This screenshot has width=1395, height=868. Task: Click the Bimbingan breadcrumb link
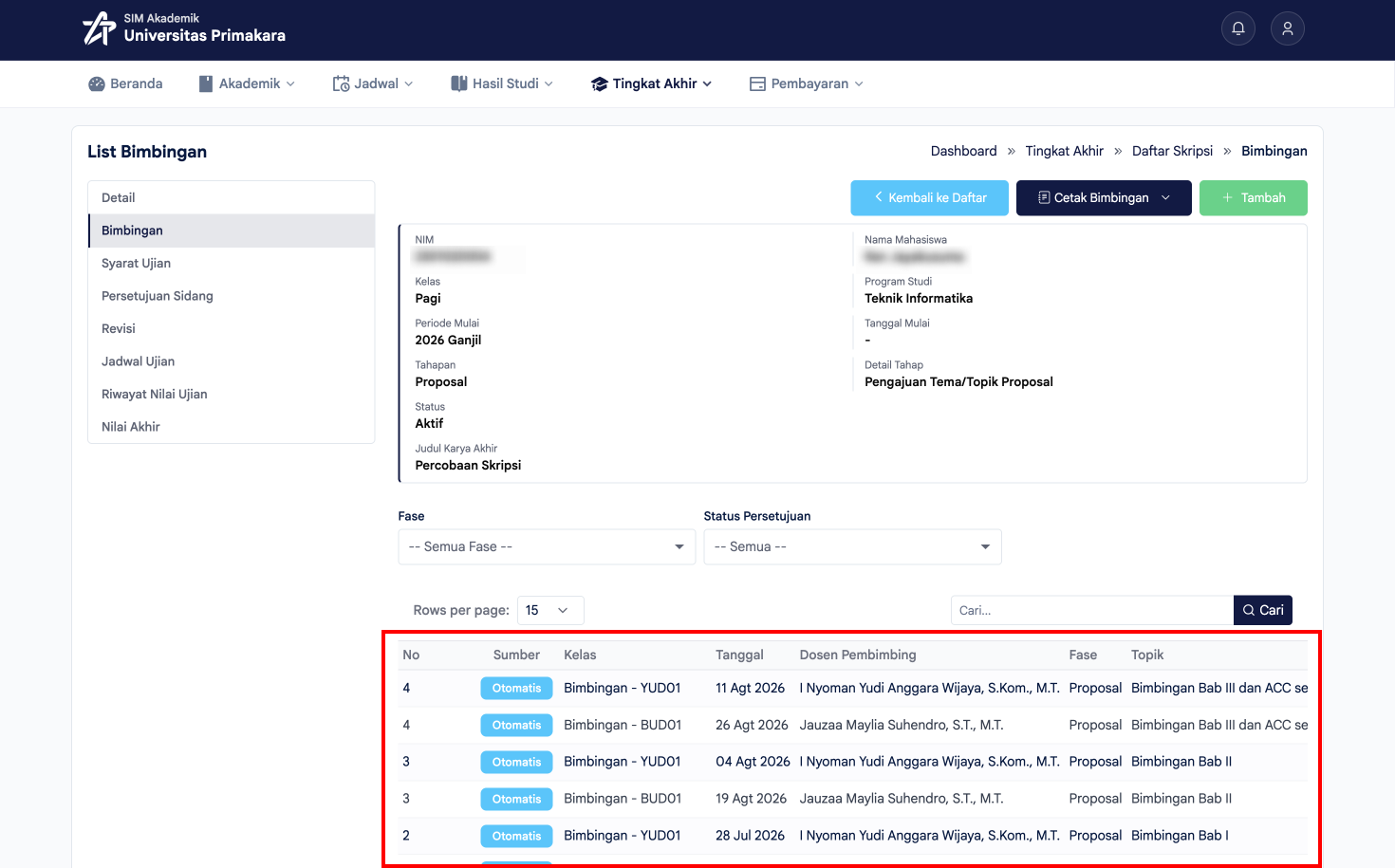tap(1274, 151)
